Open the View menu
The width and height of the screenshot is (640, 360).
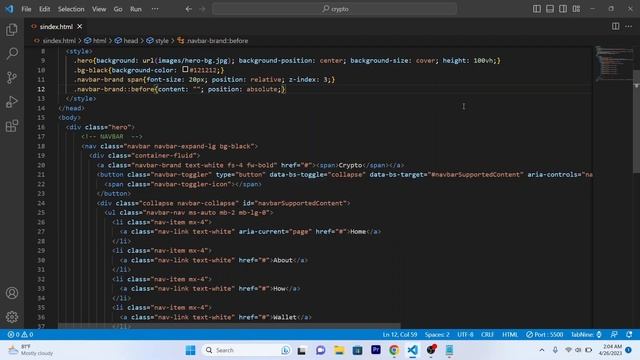(99, 9)
